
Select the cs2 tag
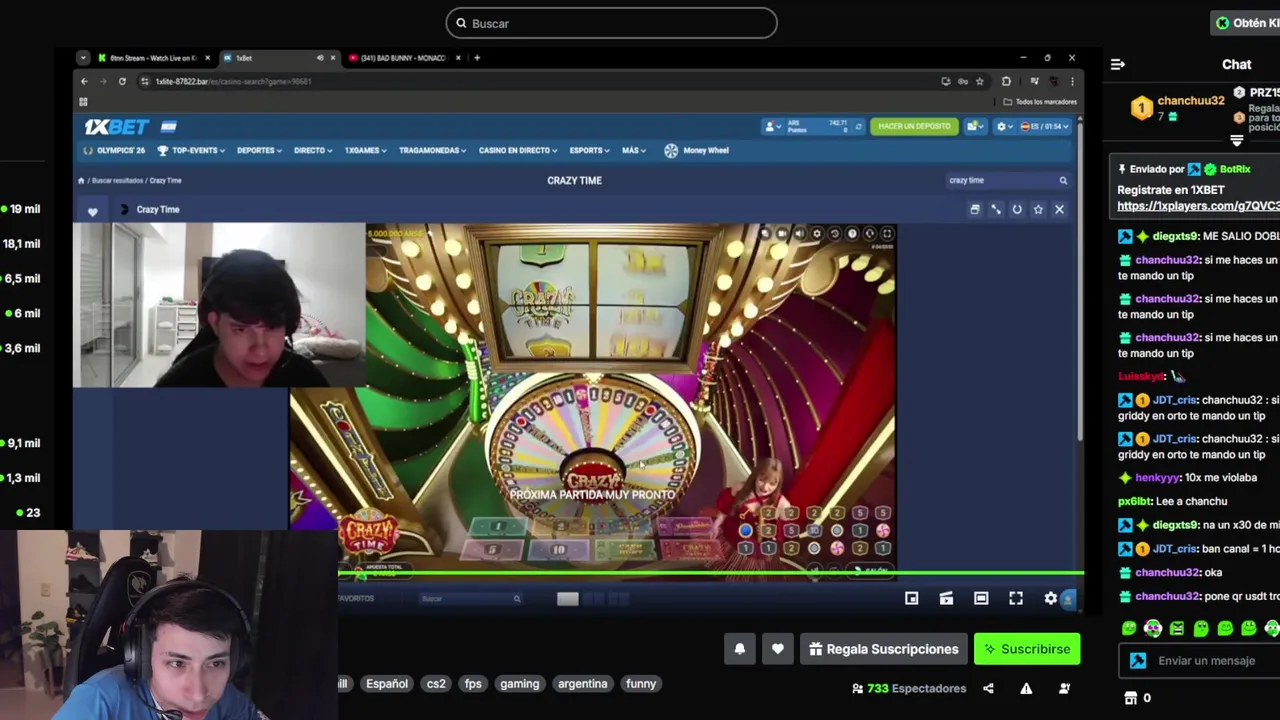(436, 684)
